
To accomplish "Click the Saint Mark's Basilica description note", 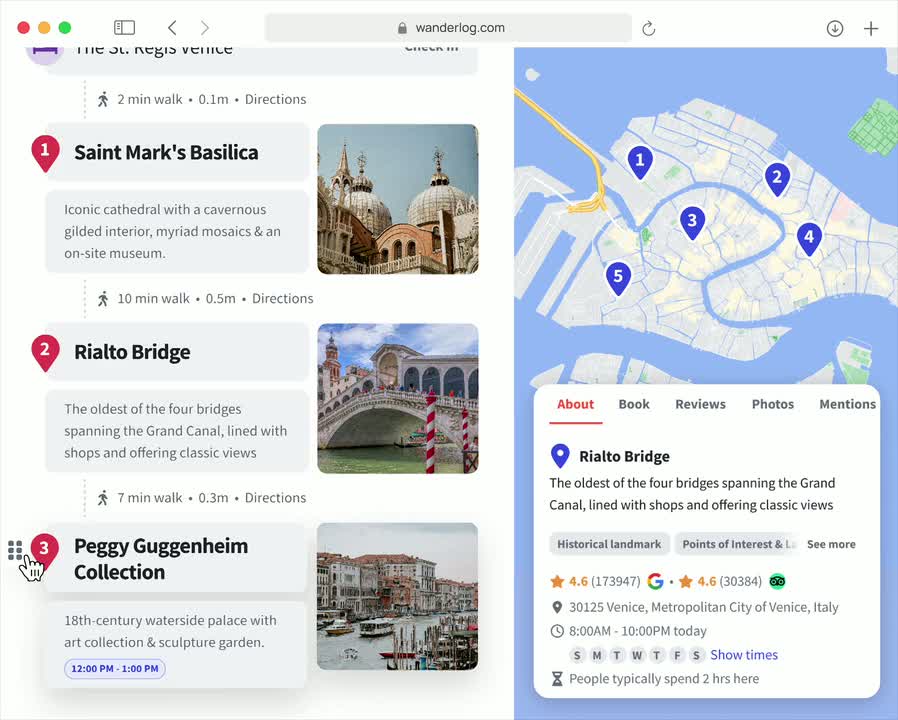I will tap(177, 231).
